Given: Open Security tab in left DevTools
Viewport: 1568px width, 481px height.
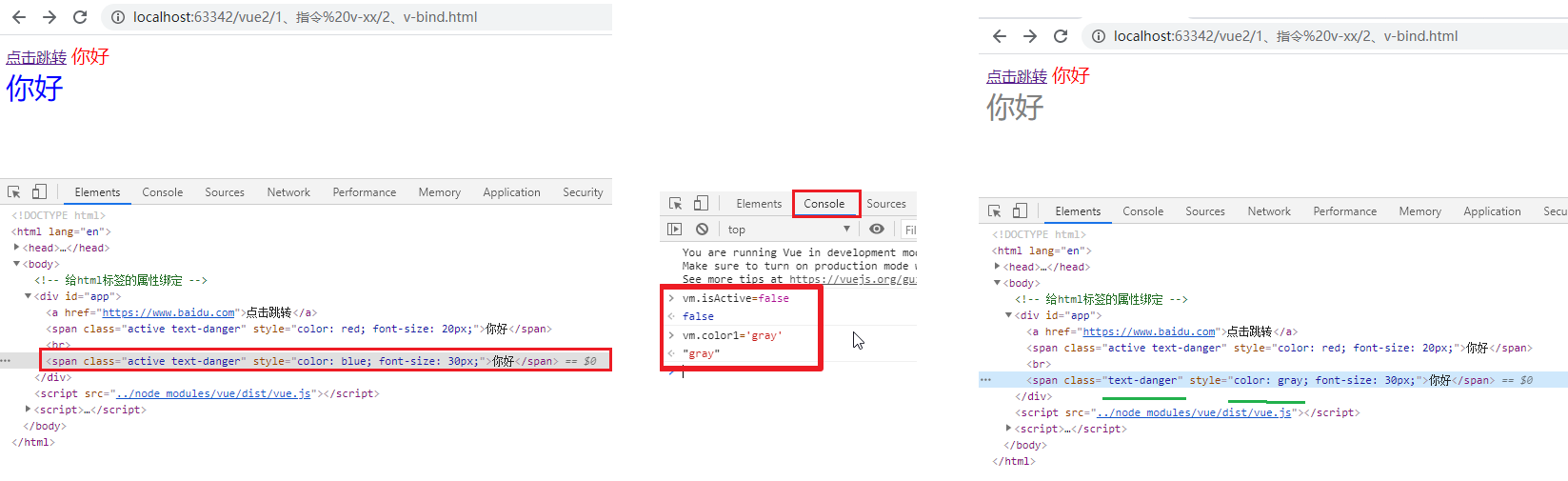Looking at the screenshot, I should pyautogui.click(x=583, y=192).
